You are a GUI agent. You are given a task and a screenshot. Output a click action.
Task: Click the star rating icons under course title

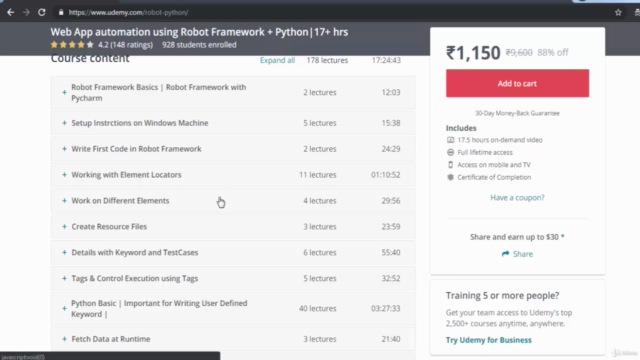pos(72,44)
